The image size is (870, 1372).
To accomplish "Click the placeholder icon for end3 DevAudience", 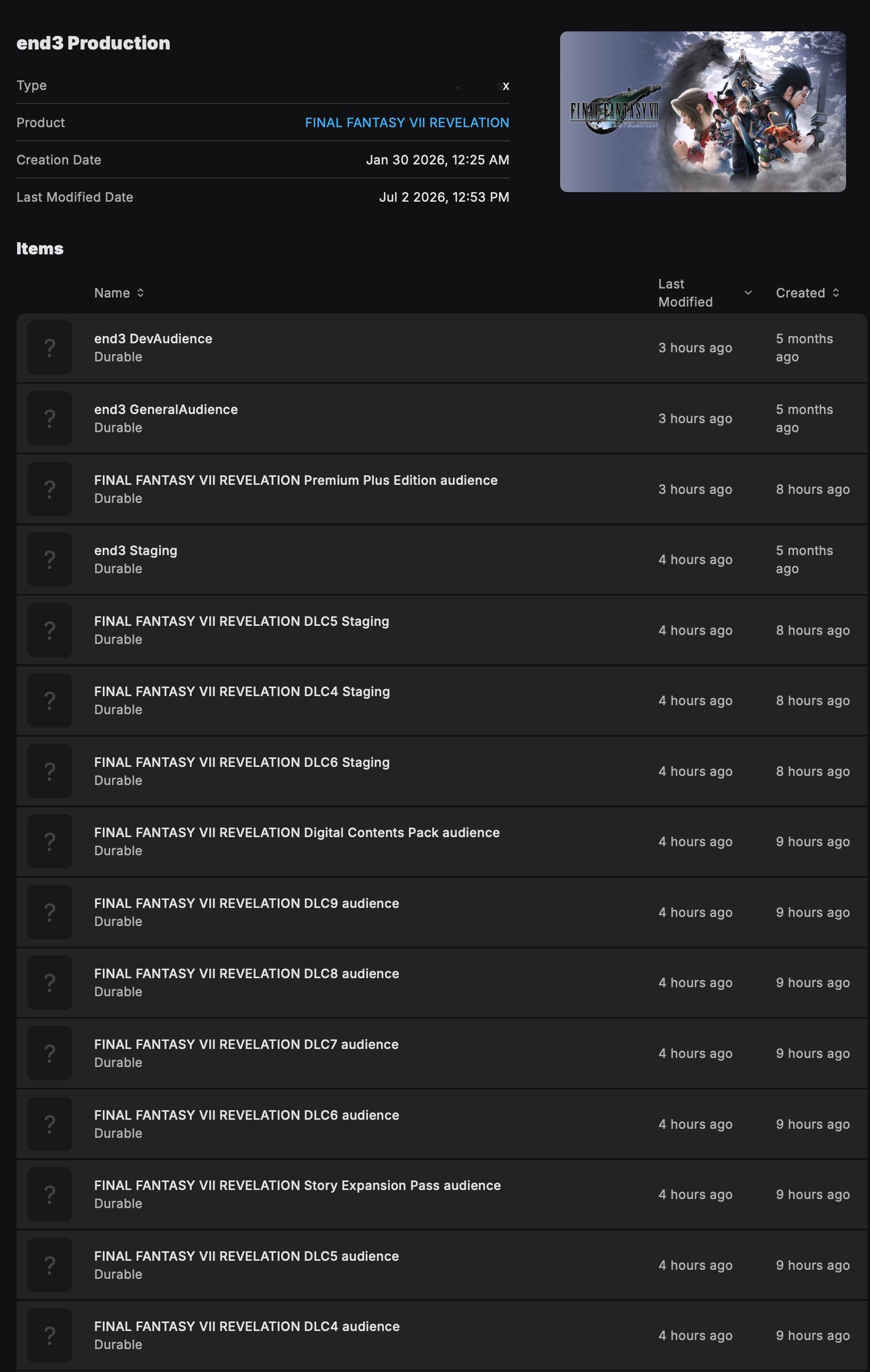I will click(x=50, y=348).
